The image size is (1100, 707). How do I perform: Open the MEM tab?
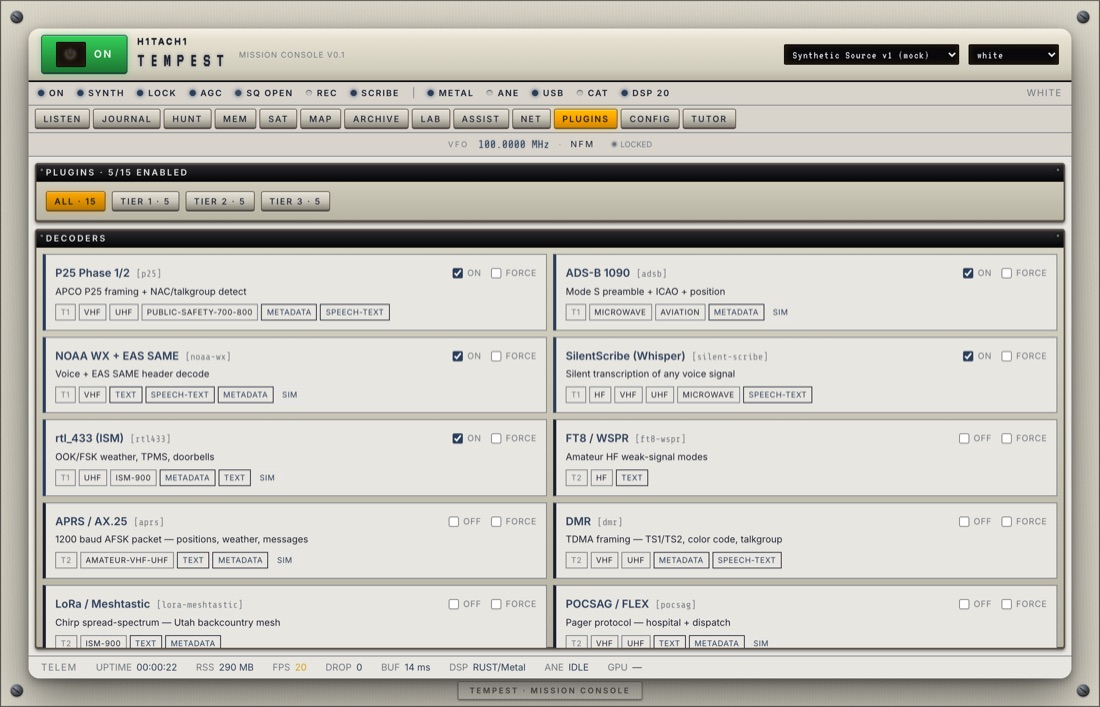pos(235,119)
